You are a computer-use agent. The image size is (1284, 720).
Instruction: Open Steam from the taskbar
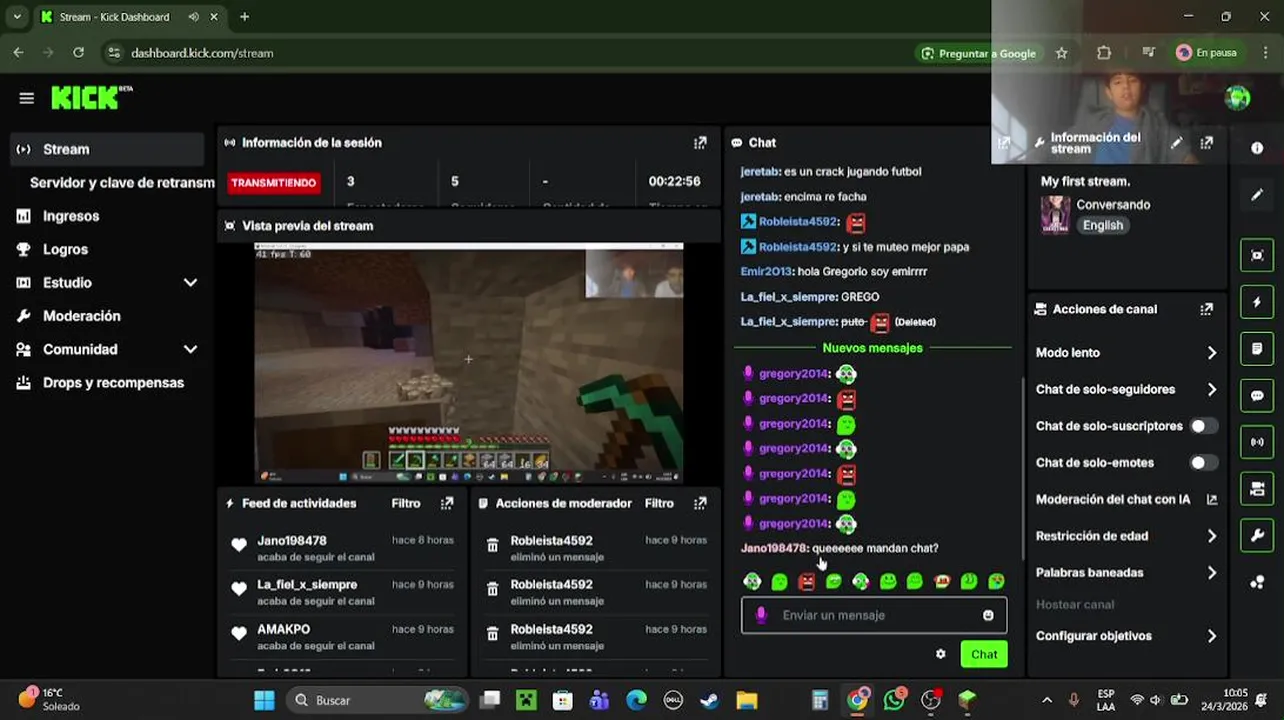[x=710, y=700]
